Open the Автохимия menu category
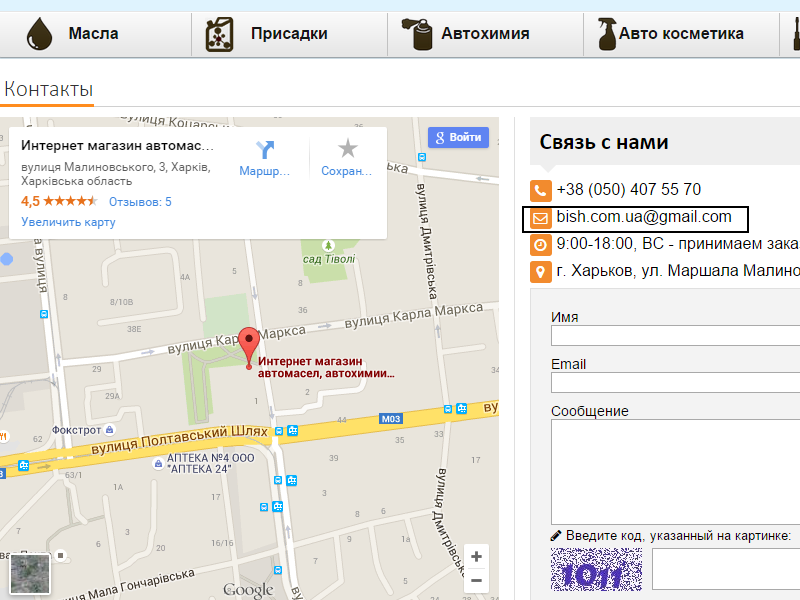This screenshot has height=600, width=800. pyautogui.click(x=485, y=34)
